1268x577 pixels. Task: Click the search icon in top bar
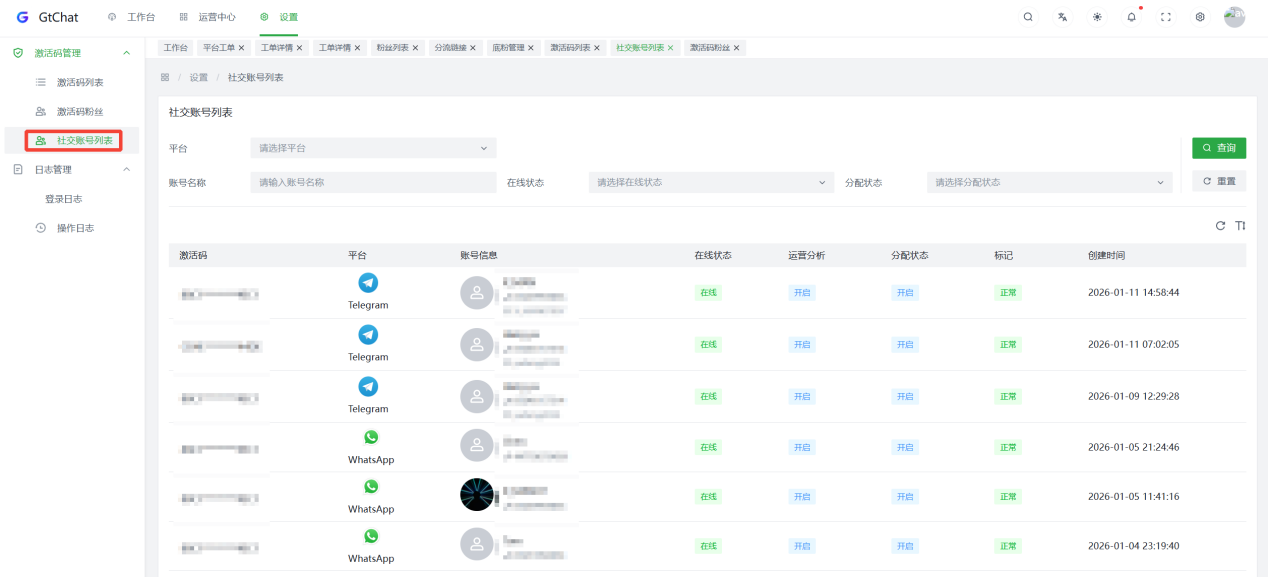[1028, 17]
